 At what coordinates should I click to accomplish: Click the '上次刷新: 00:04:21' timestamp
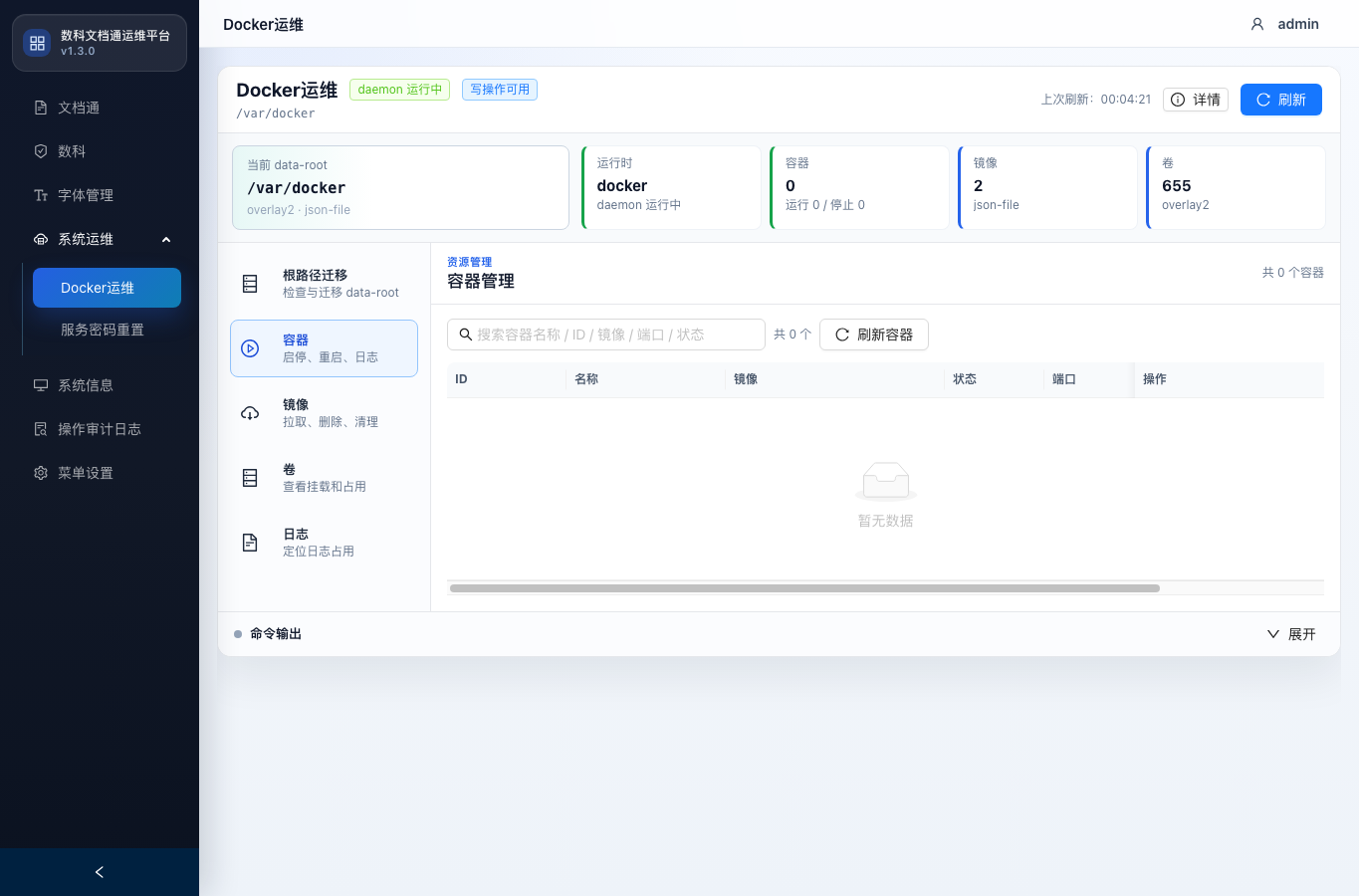pyautogui.click(x=1096, y=100)
